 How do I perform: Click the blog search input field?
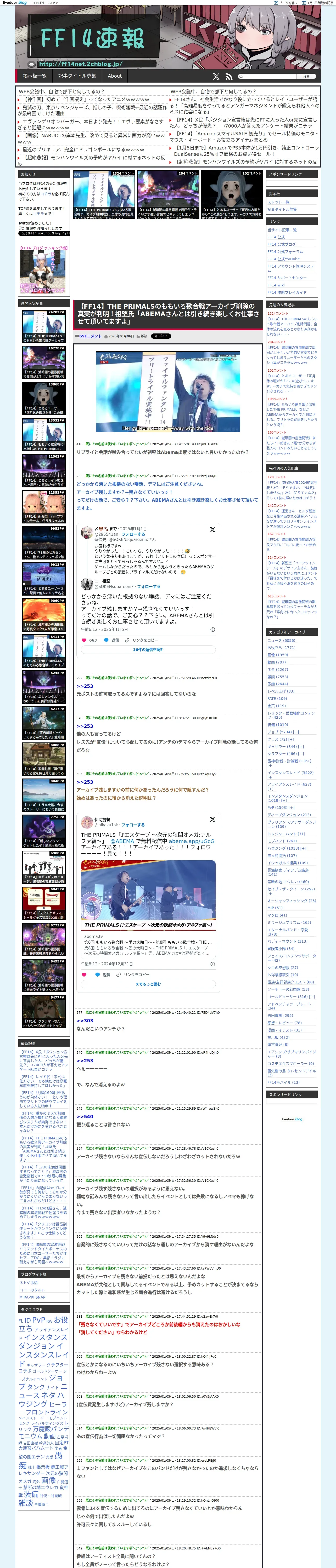269,77
